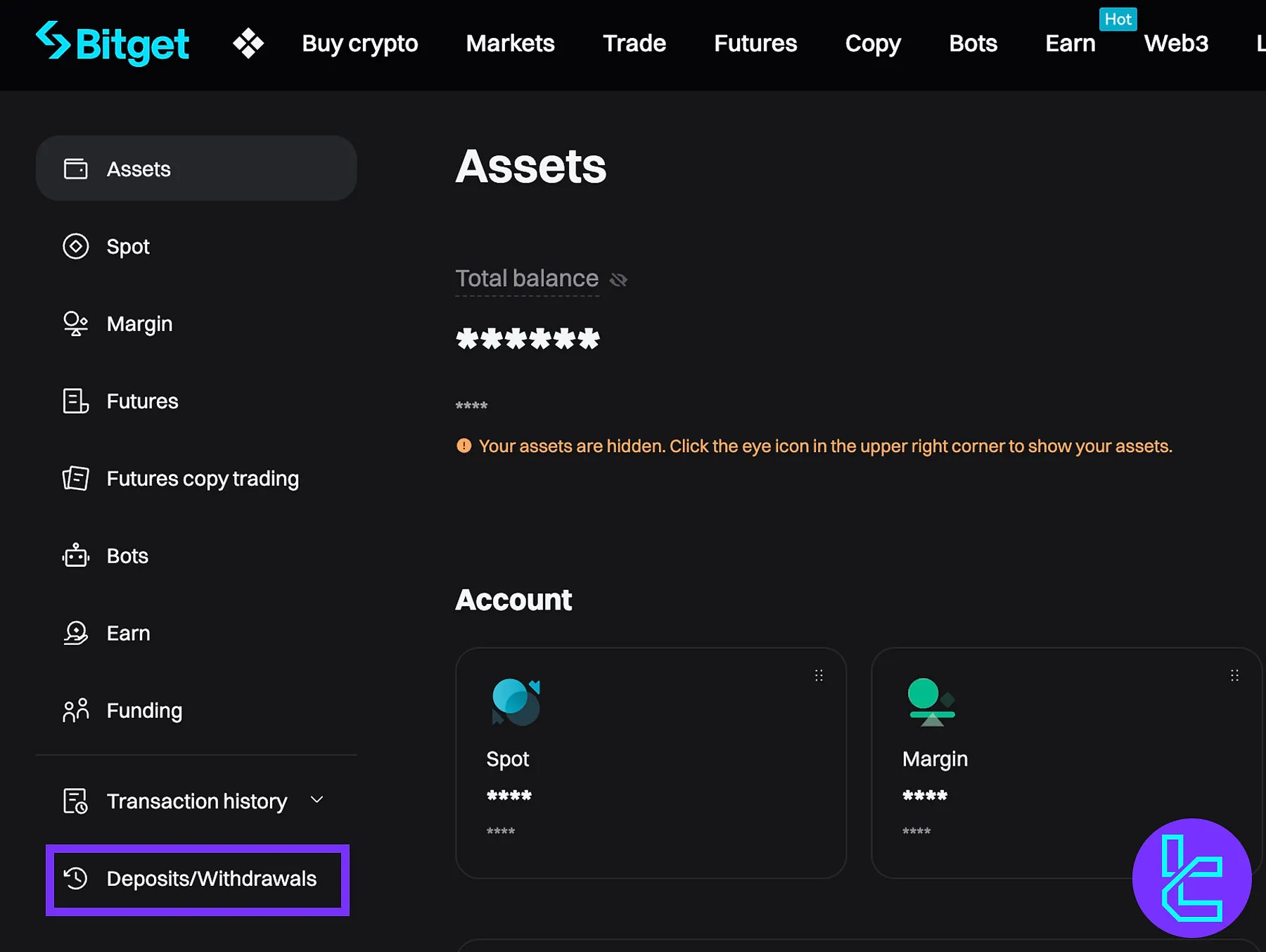Screen dimensions: 1266x952
Task: Open Futures copy trading in sidebar
Action: pyautogui.click(x=203, y=479)
